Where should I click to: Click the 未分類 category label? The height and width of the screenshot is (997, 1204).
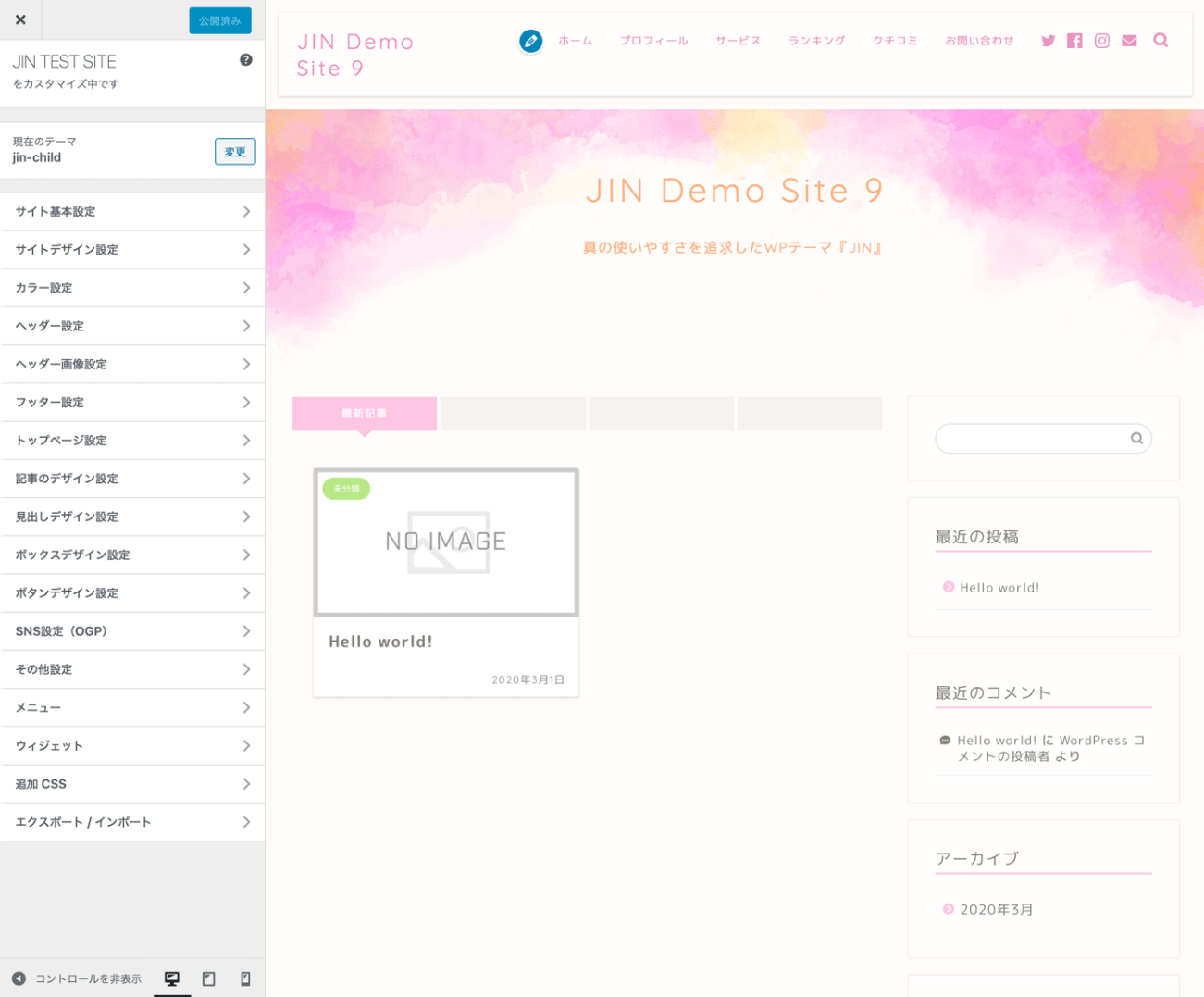(346, 489)
